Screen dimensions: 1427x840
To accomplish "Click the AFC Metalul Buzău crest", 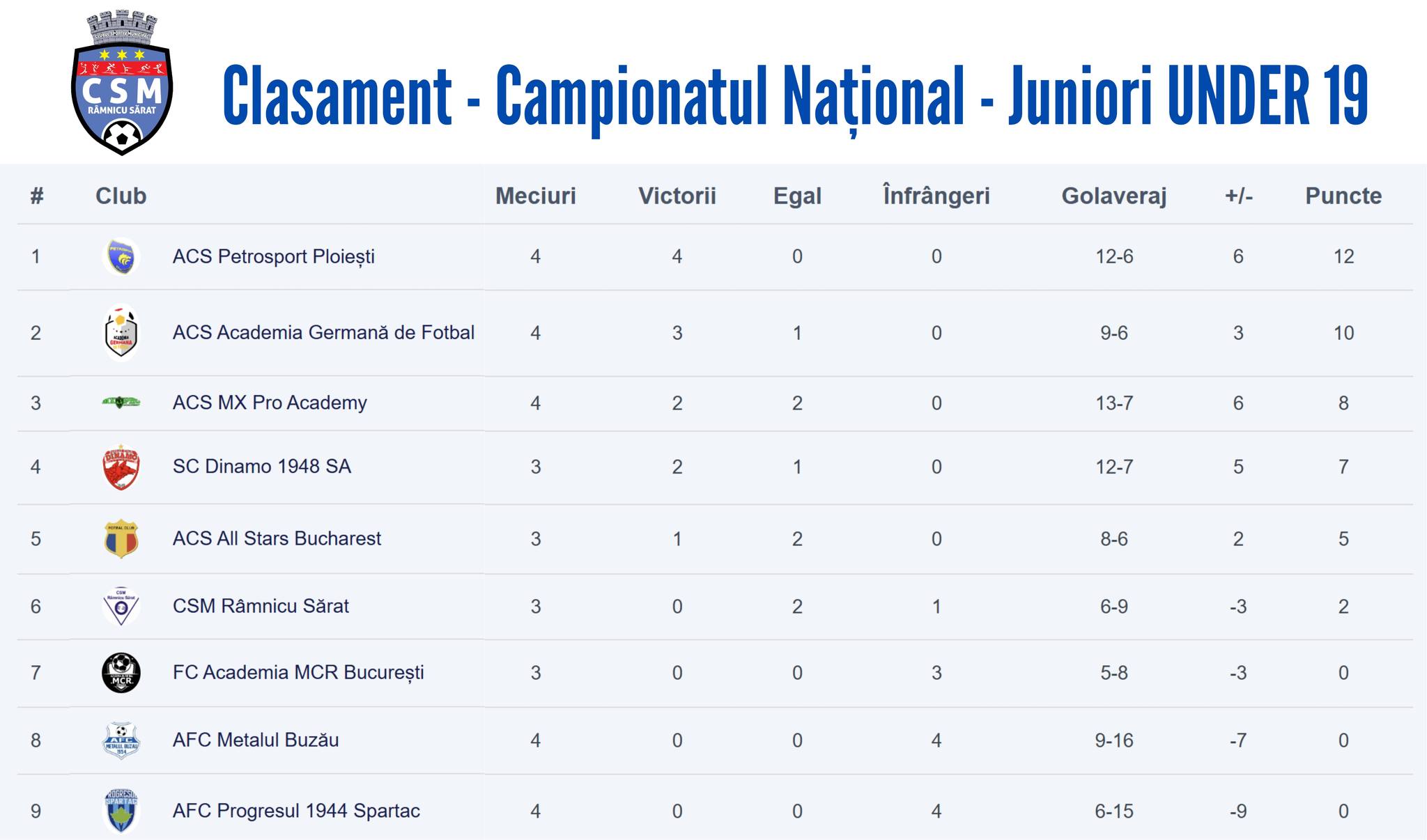I will coord(121,740).
